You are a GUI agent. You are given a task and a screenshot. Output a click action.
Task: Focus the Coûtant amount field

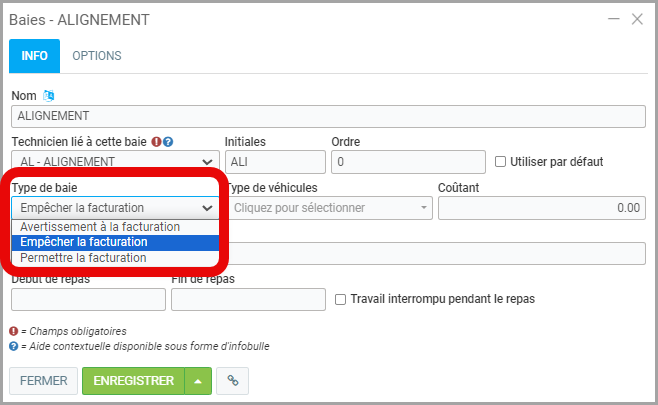pyautogui.click(x=541, y=208)
